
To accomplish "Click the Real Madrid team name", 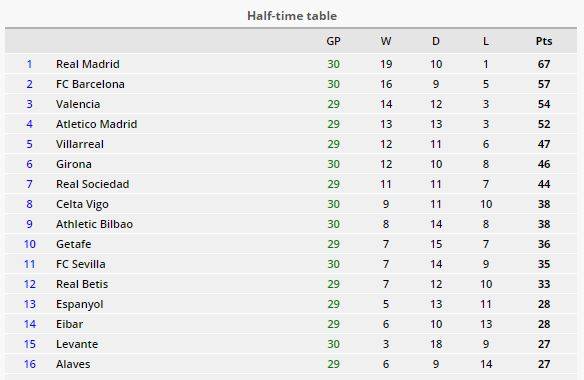I will tap(88, 64).
